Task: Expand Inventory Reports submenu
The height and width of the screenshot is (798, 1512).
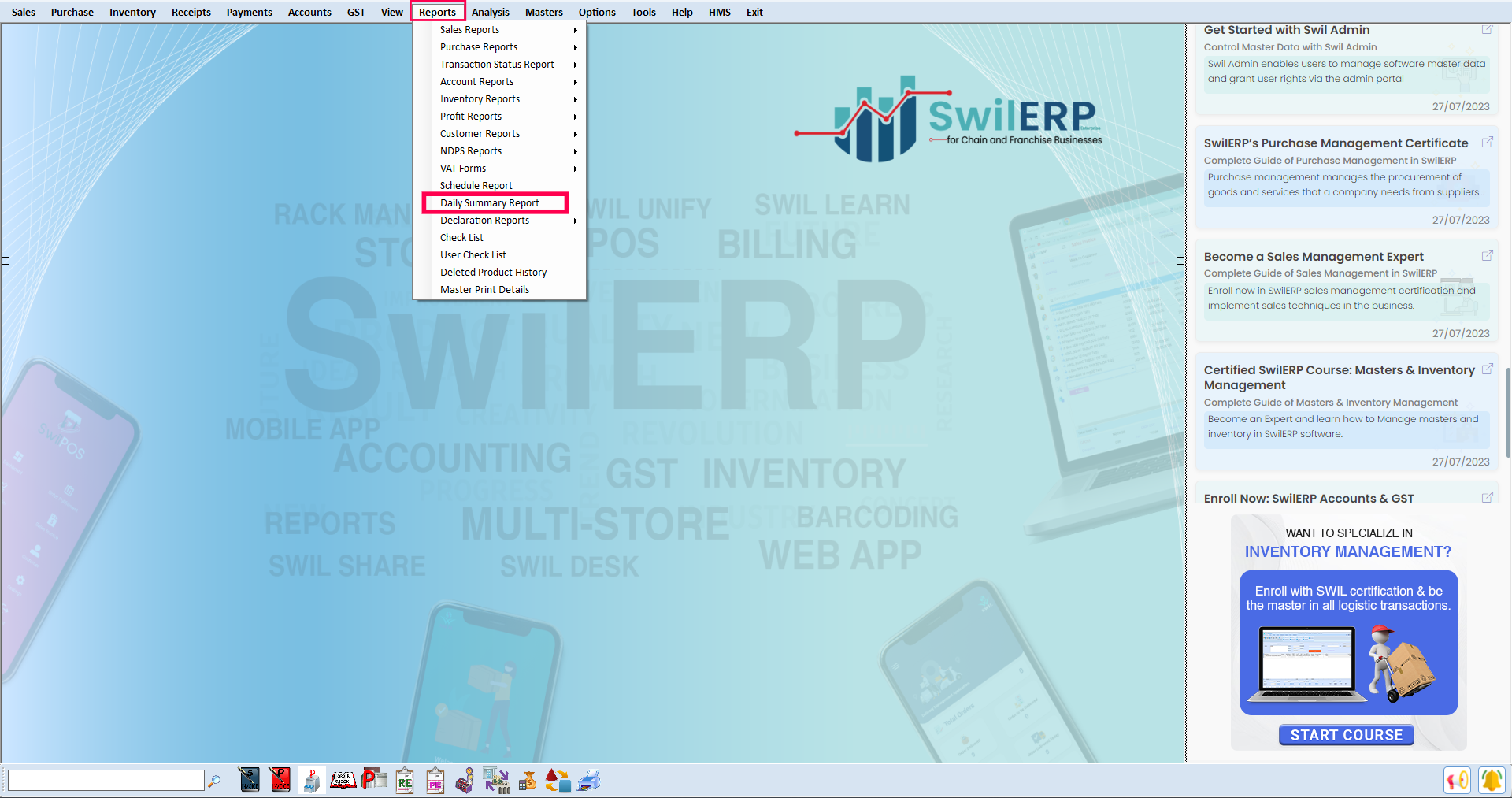Action: point(499,99)
